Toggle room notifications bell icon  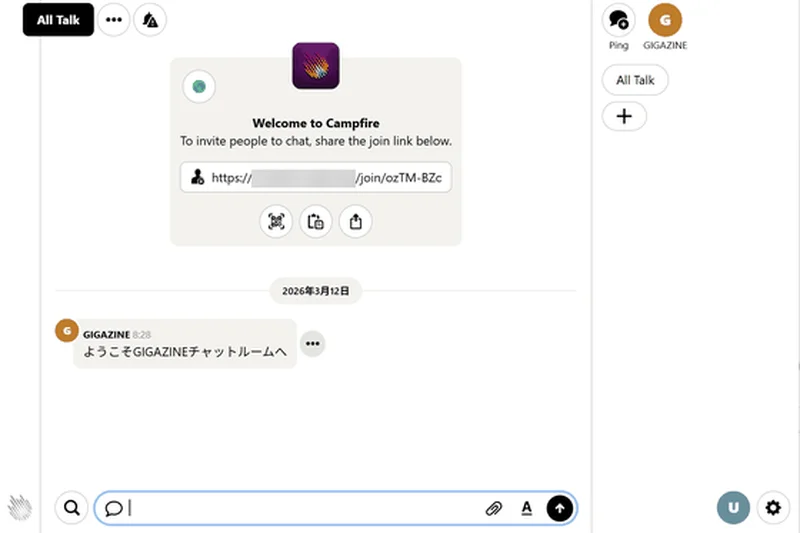click(150, 20)
